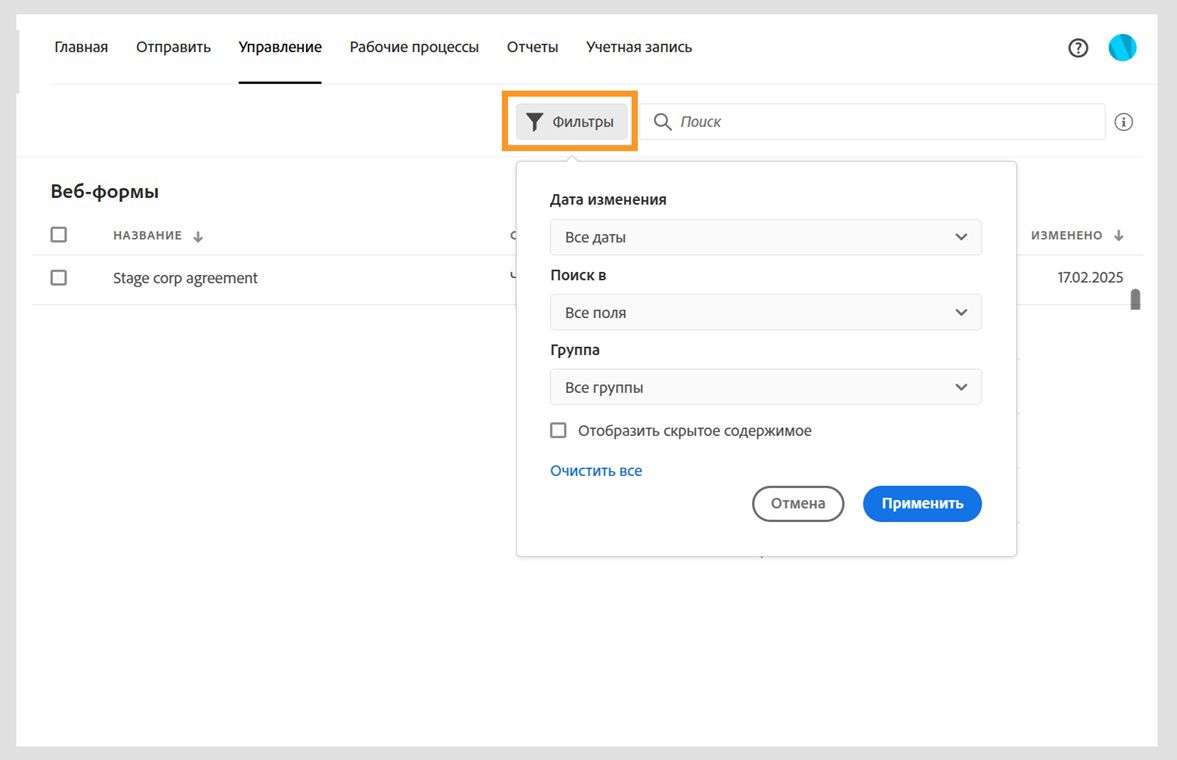The height and width of the screenshot is (760, 1177).
Task: Go to the Главная tab
Action: (x=81, y=47)
